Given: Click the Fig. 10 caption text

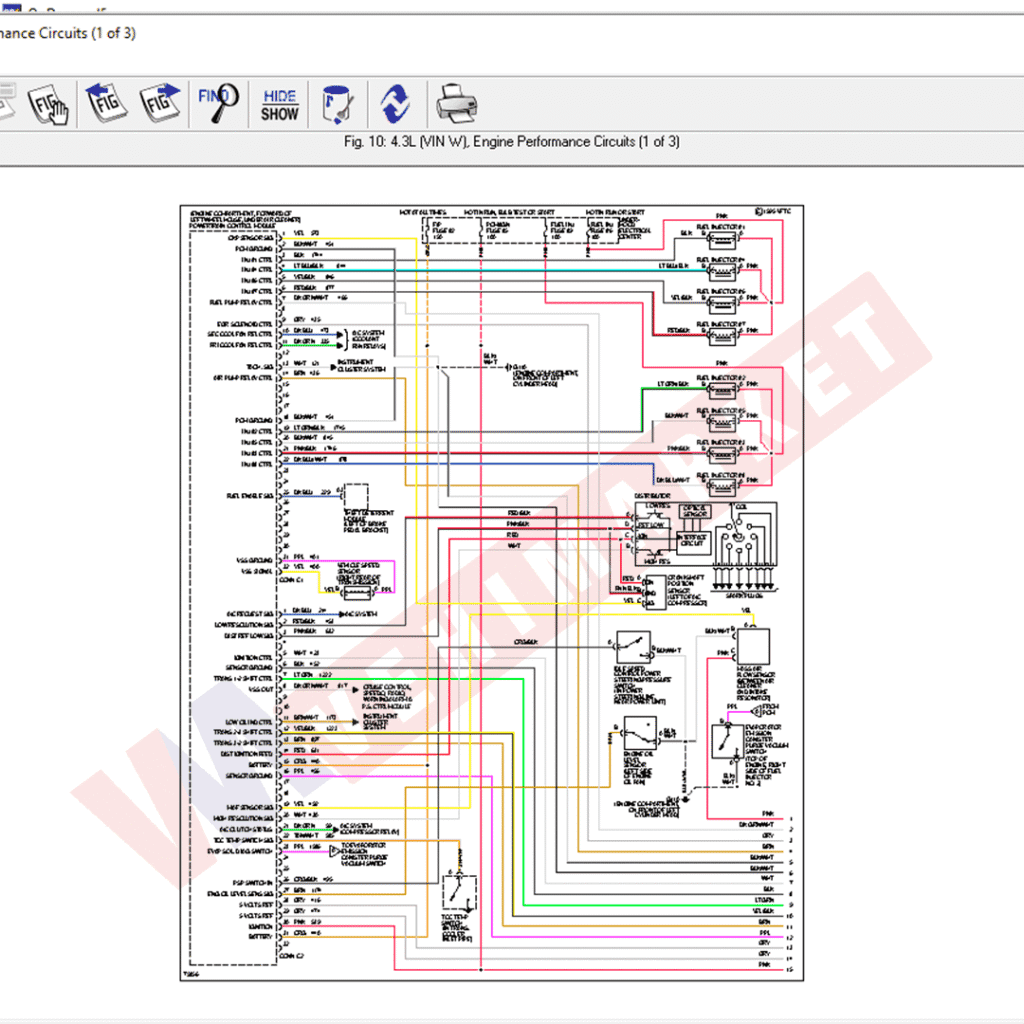Looking at the screenshot, I should coord(511,142).
